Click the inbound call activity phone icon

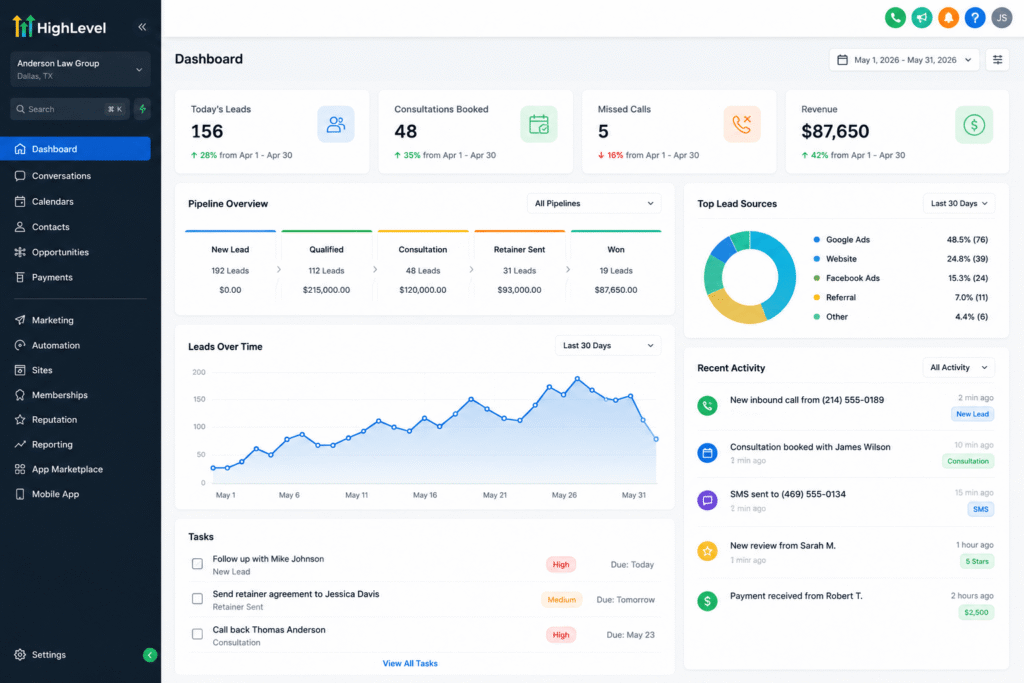[x=707, y=405]
